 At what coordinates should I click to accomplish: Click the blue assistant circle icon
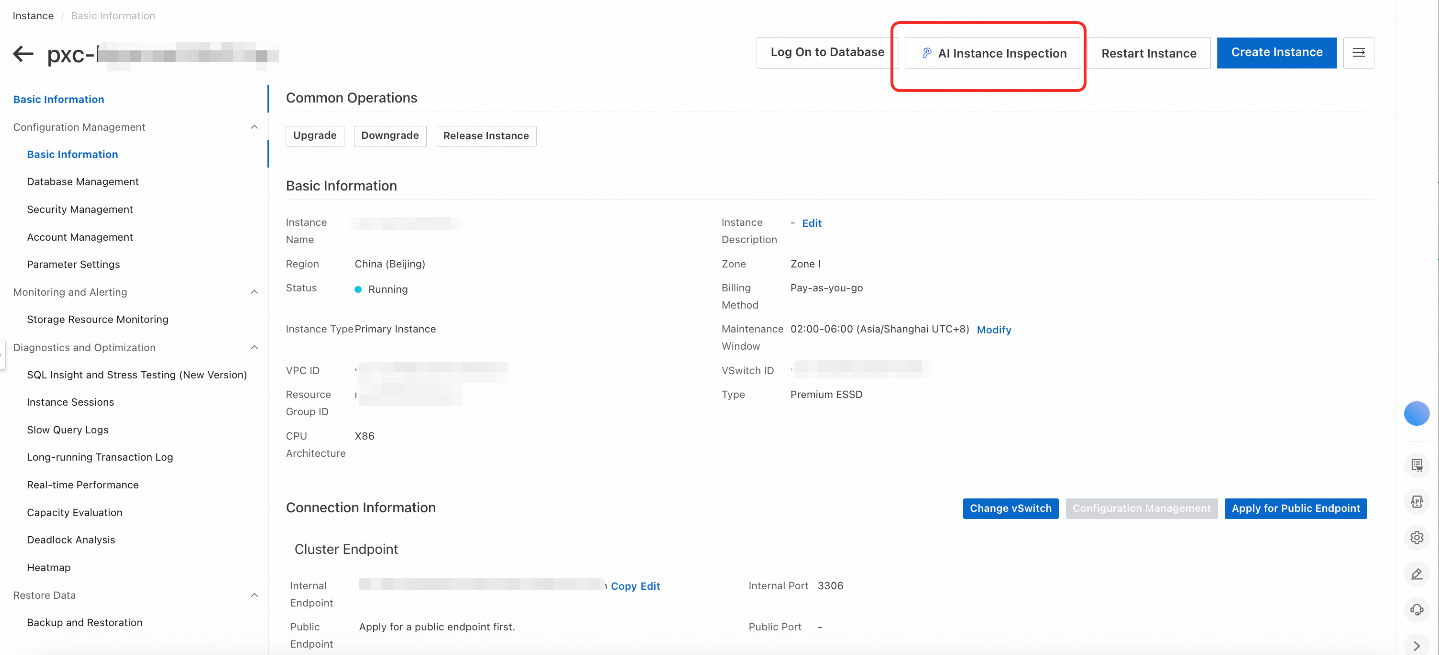[x=1417, y=413]
